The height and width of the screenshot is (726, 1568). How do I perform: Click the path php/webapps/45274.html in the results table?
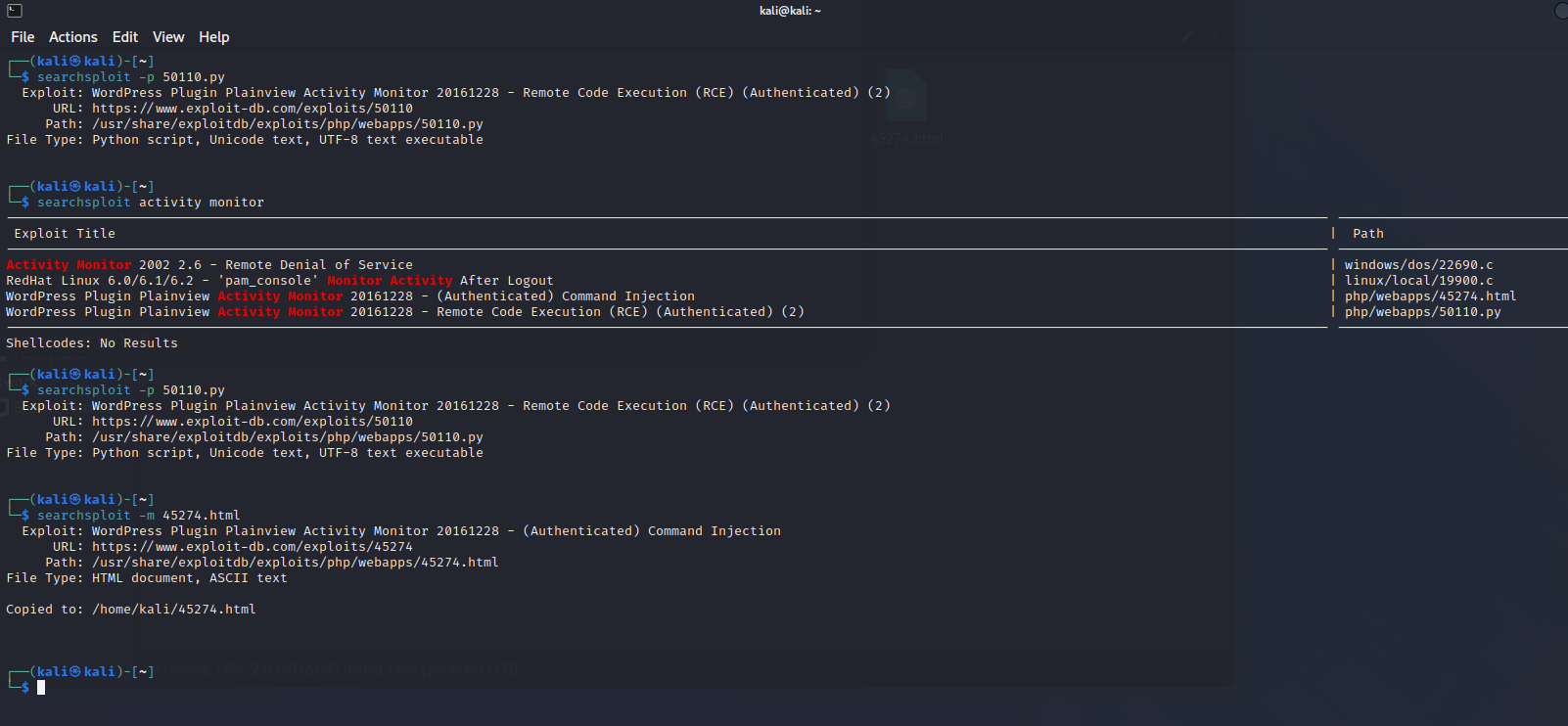(1431, 296)
